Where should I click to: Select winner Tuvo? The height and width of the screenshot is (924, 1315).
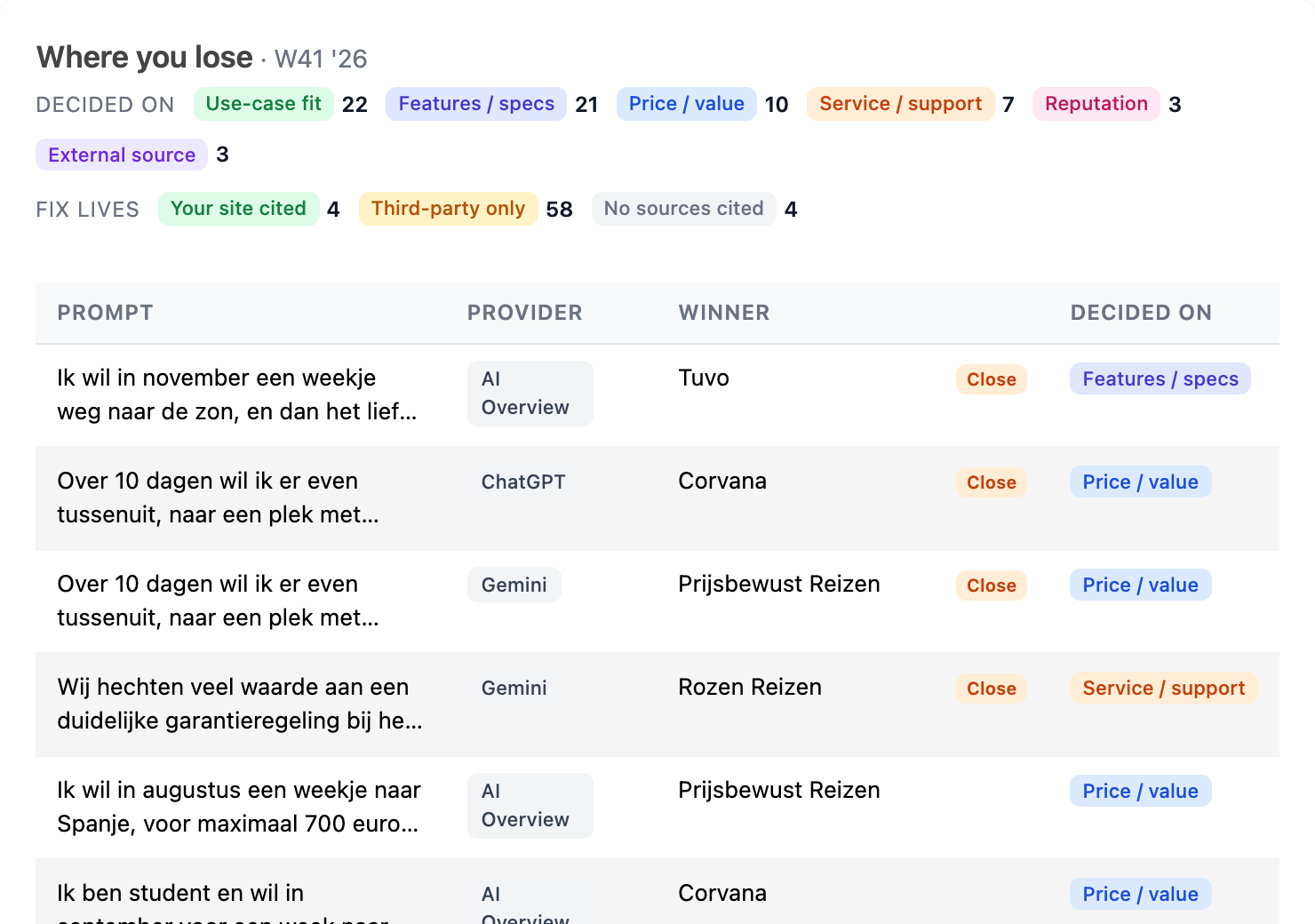click(x=704, y=378)
